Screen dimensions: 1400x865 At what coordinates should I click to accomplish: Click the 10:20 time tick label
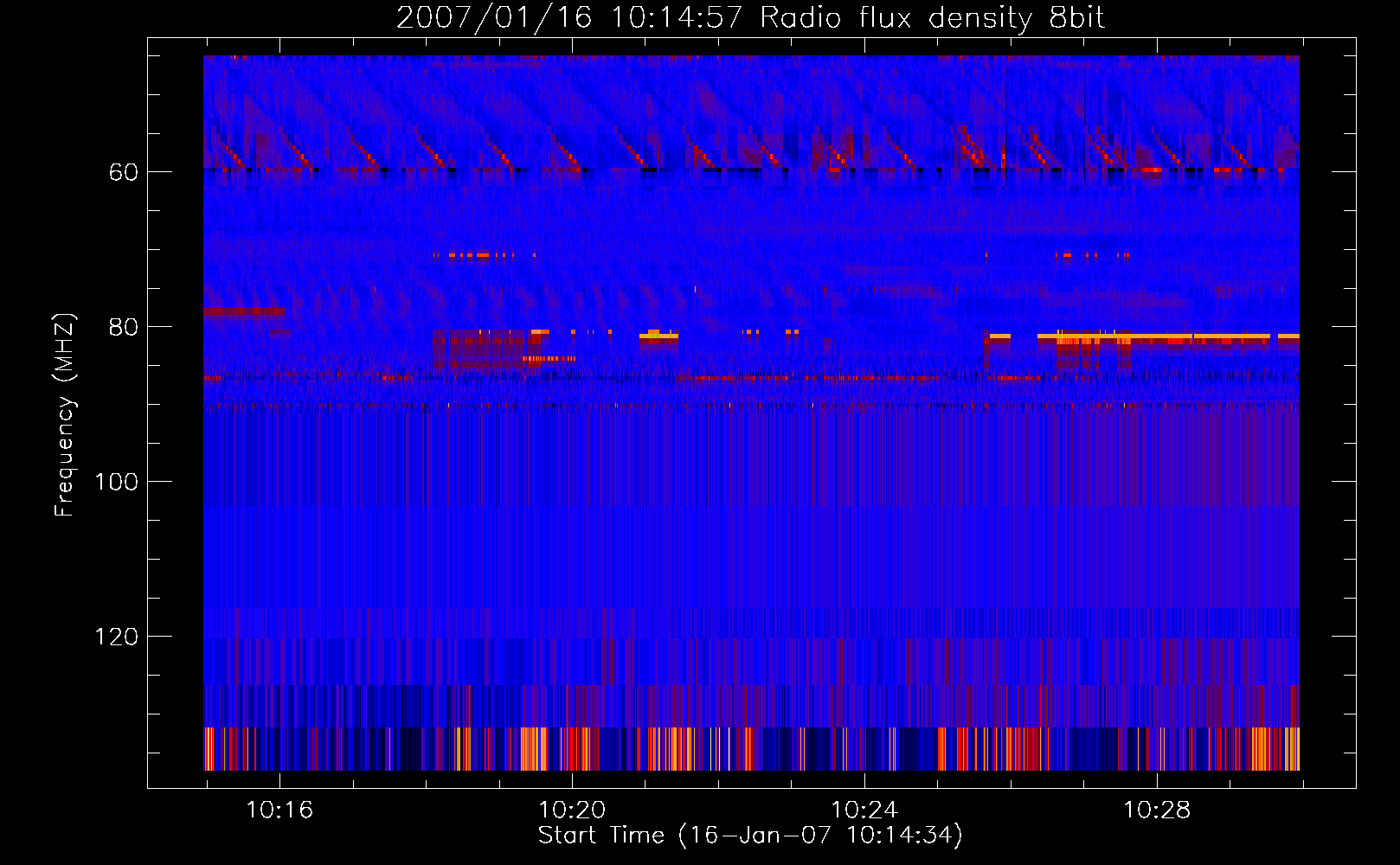point(572,811)
